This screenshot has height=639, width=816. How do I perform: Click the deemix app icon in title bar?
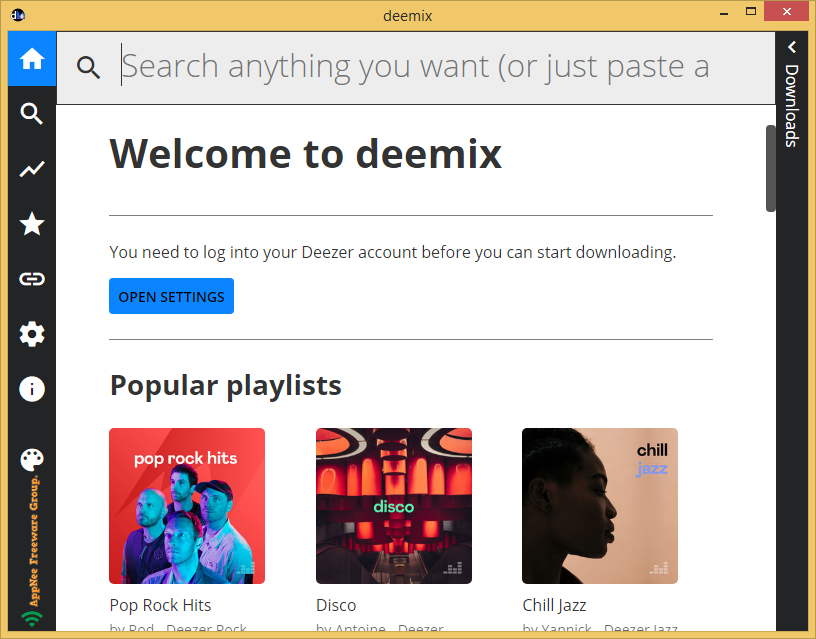18,15
